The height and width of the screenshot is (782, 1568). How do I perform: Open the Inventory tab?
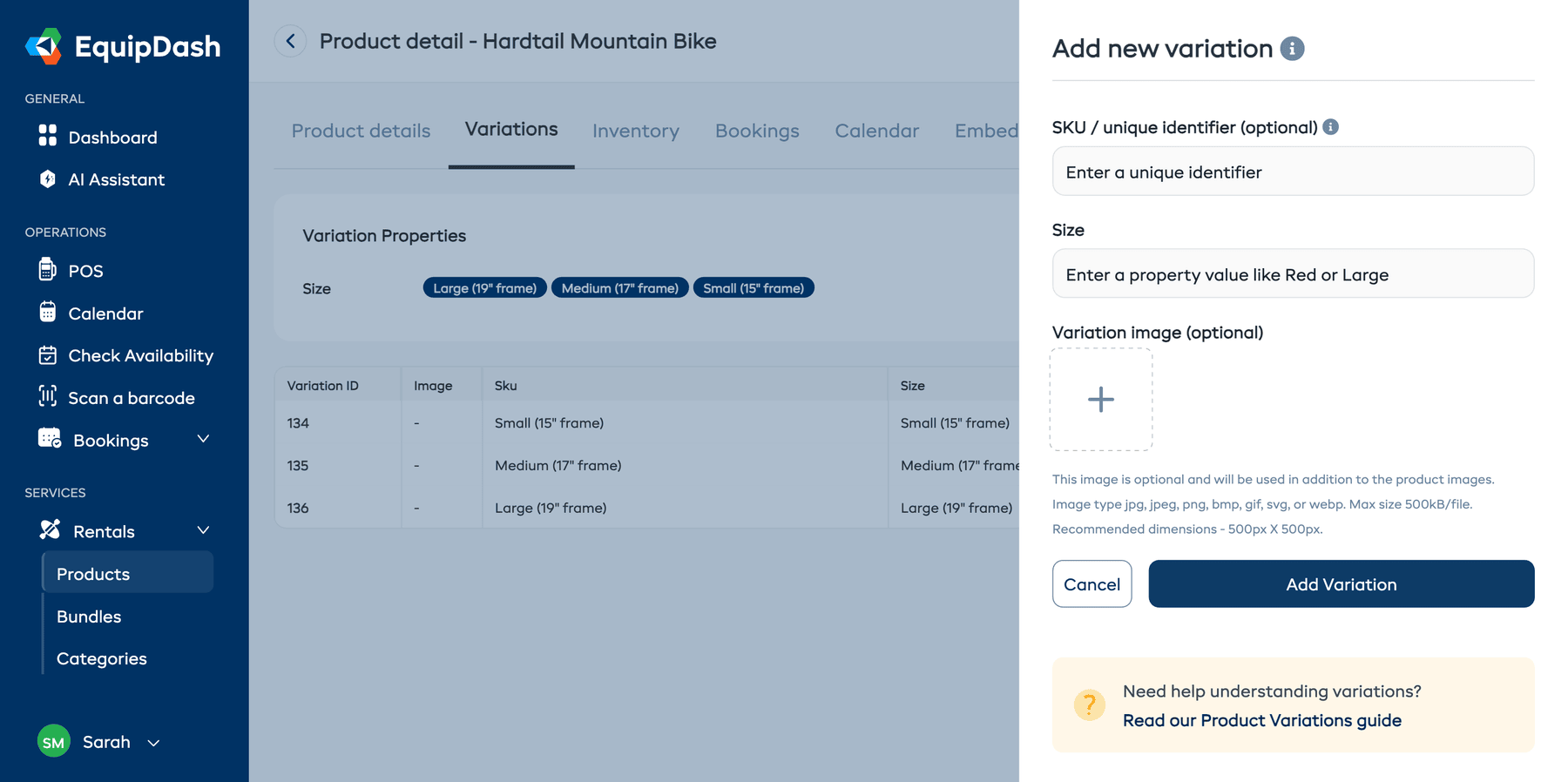[636, 131]
